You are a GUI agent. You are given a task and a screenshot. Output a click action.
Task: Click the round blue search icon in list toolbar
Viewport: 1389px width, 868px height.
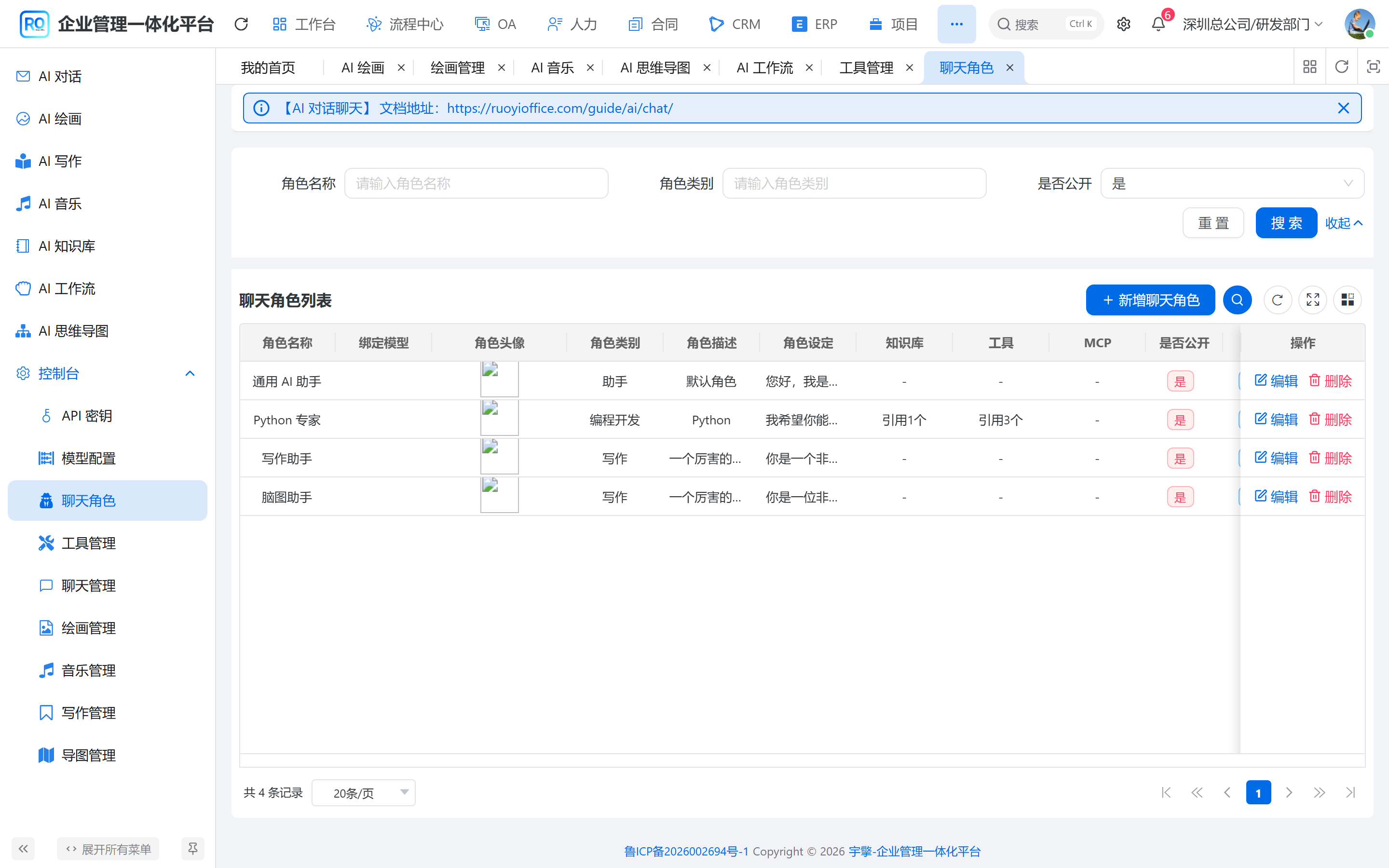click(x=1237, y=299)
